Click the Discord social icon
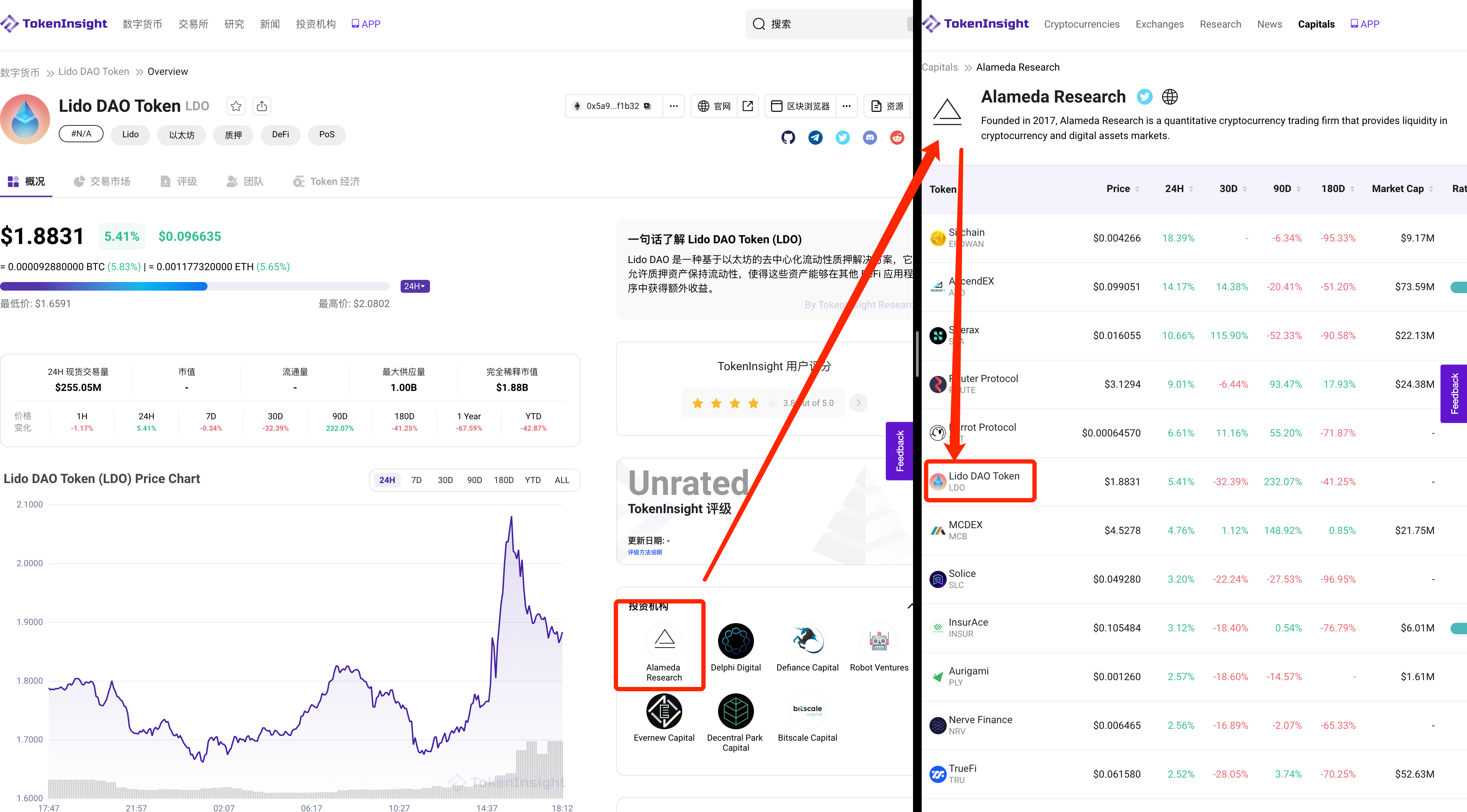The width and height of the screenshot is (1467, 812). 870,137
